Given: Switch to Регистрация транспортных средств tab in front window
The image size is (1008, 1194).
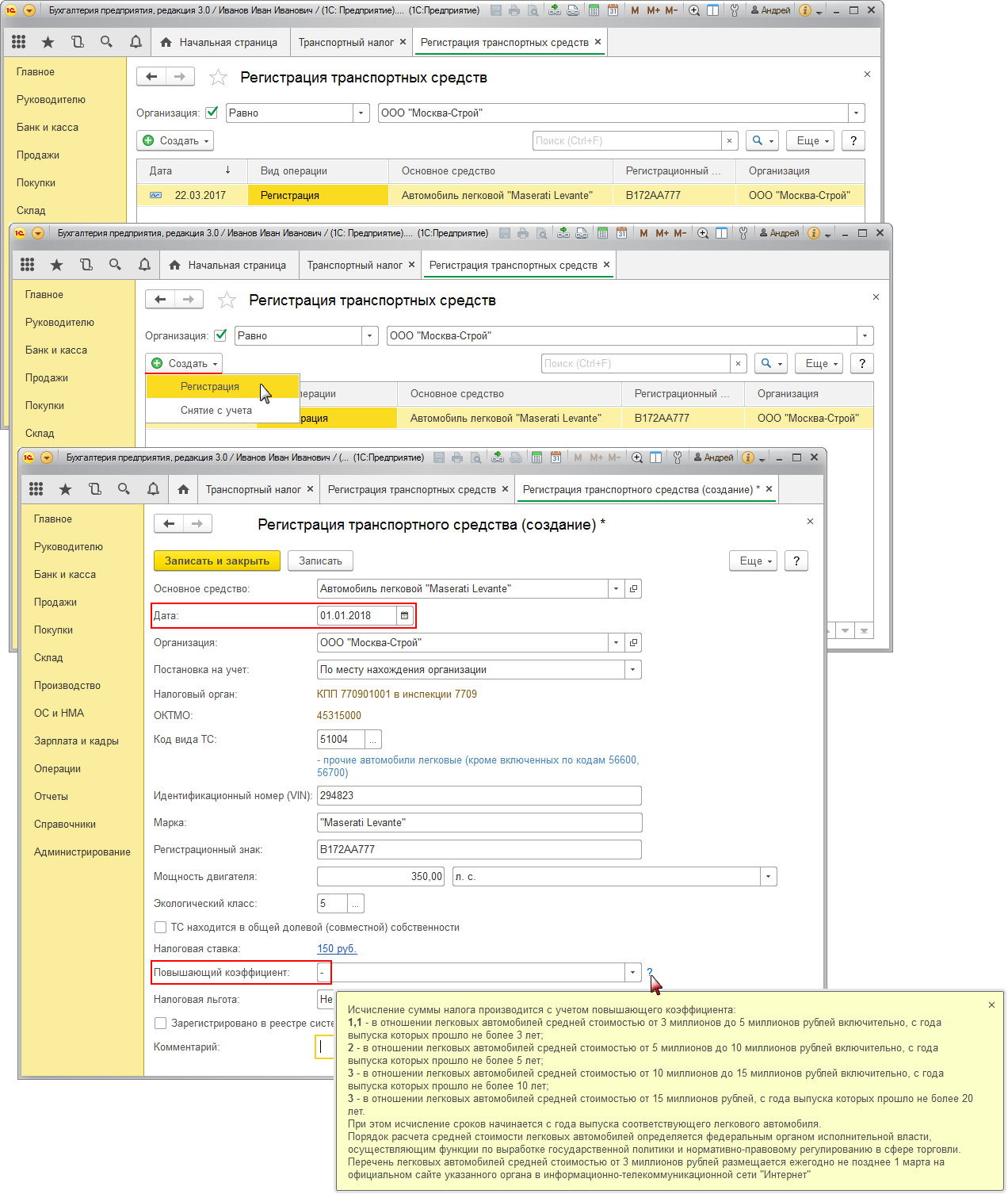Looking at the screenshot, I should (x=418, y=489).
